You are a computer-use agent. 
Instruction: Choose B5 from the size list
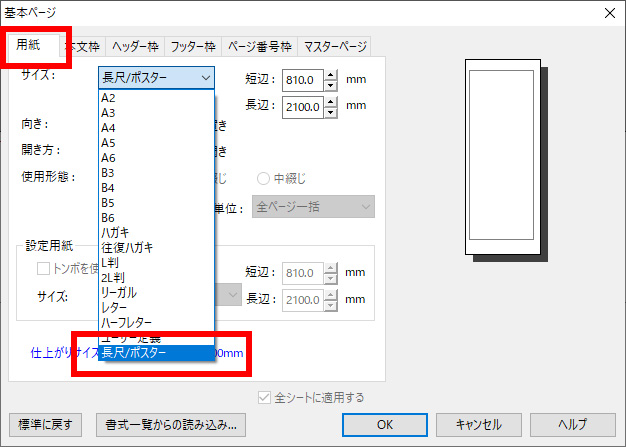coord(156,203)
